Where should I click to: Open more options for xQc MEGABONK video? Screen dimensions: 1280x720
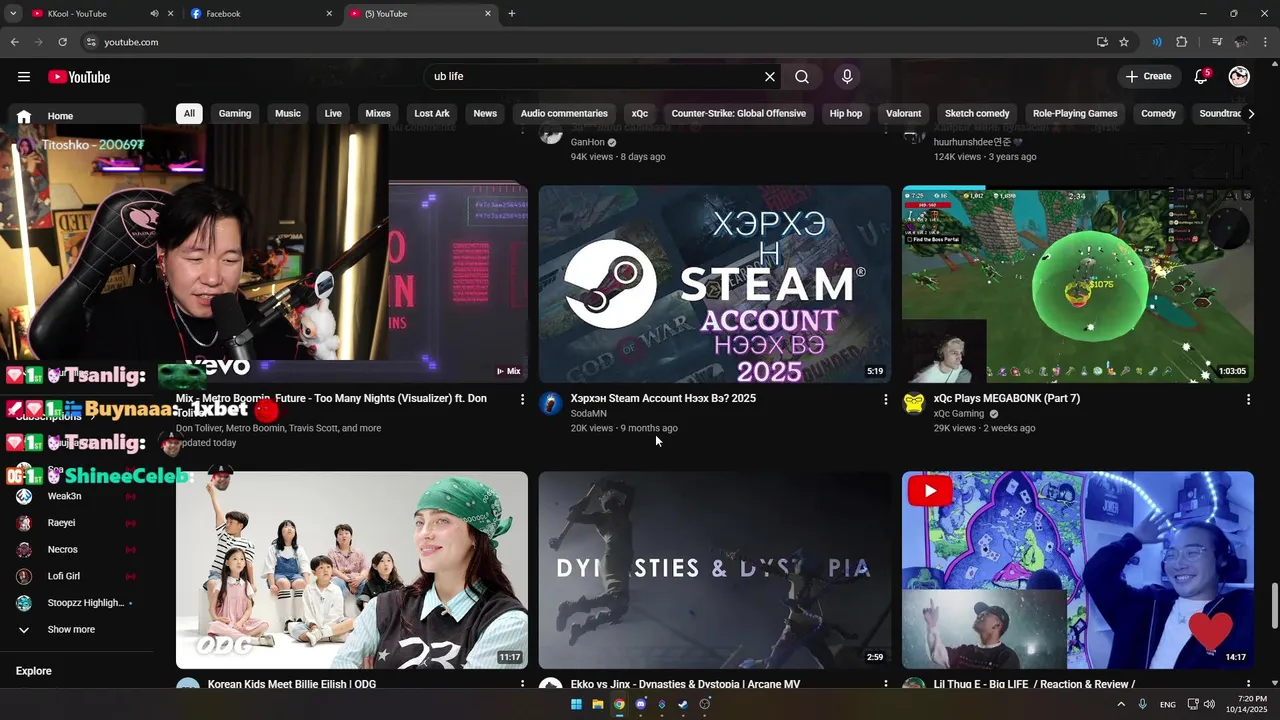coord(1248,399)
